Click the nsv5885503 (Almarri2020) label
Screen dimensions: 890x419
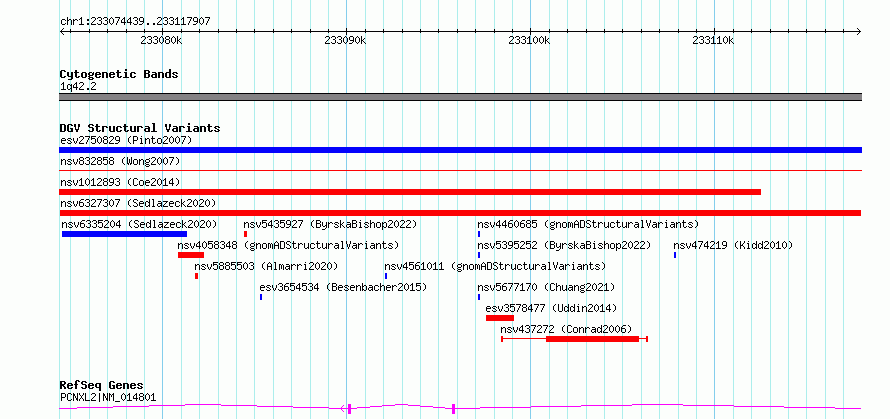(x=266, y=266)
